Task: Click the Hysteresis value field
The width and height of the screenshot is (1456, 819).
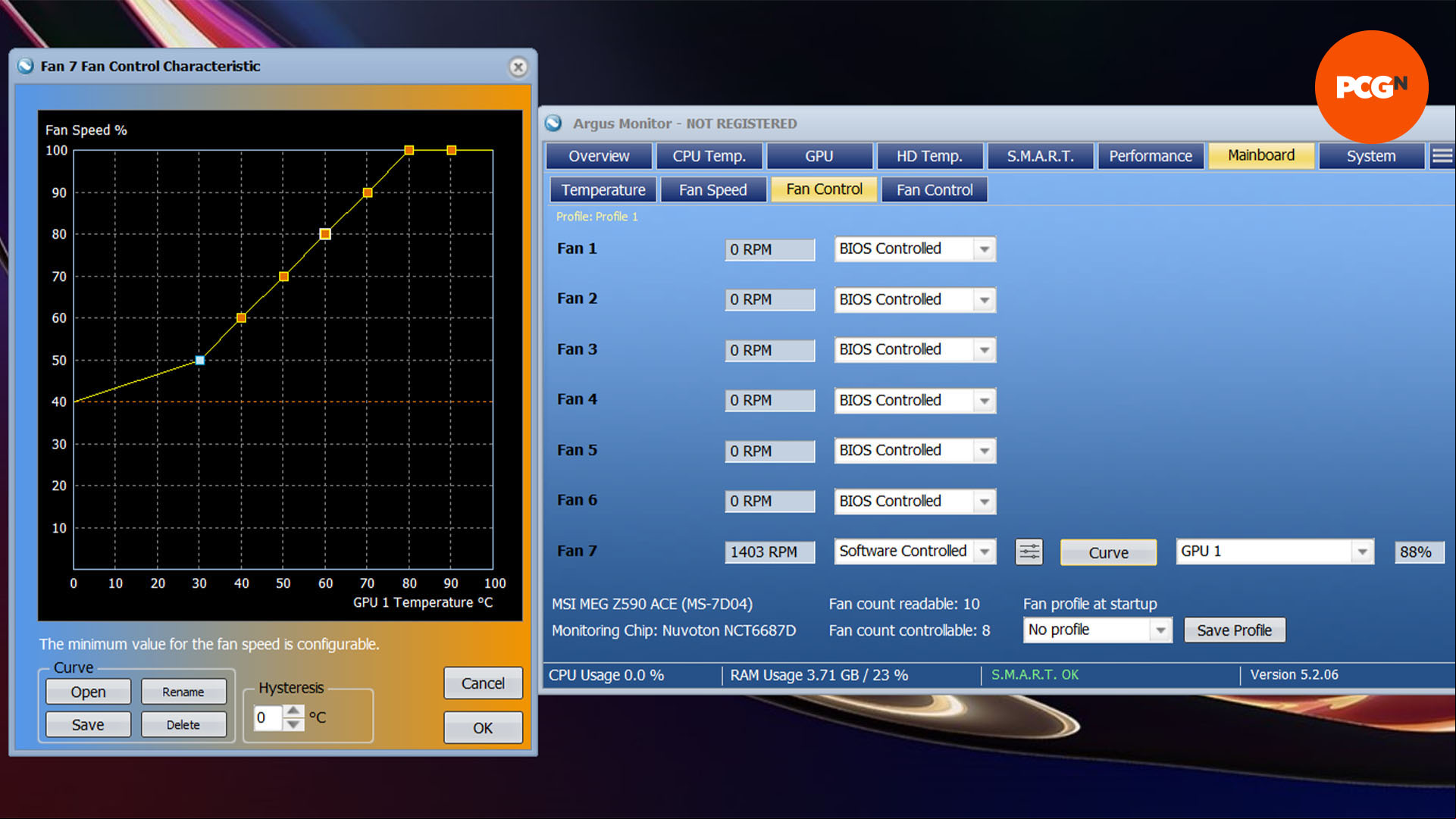Action: [268, 717]
